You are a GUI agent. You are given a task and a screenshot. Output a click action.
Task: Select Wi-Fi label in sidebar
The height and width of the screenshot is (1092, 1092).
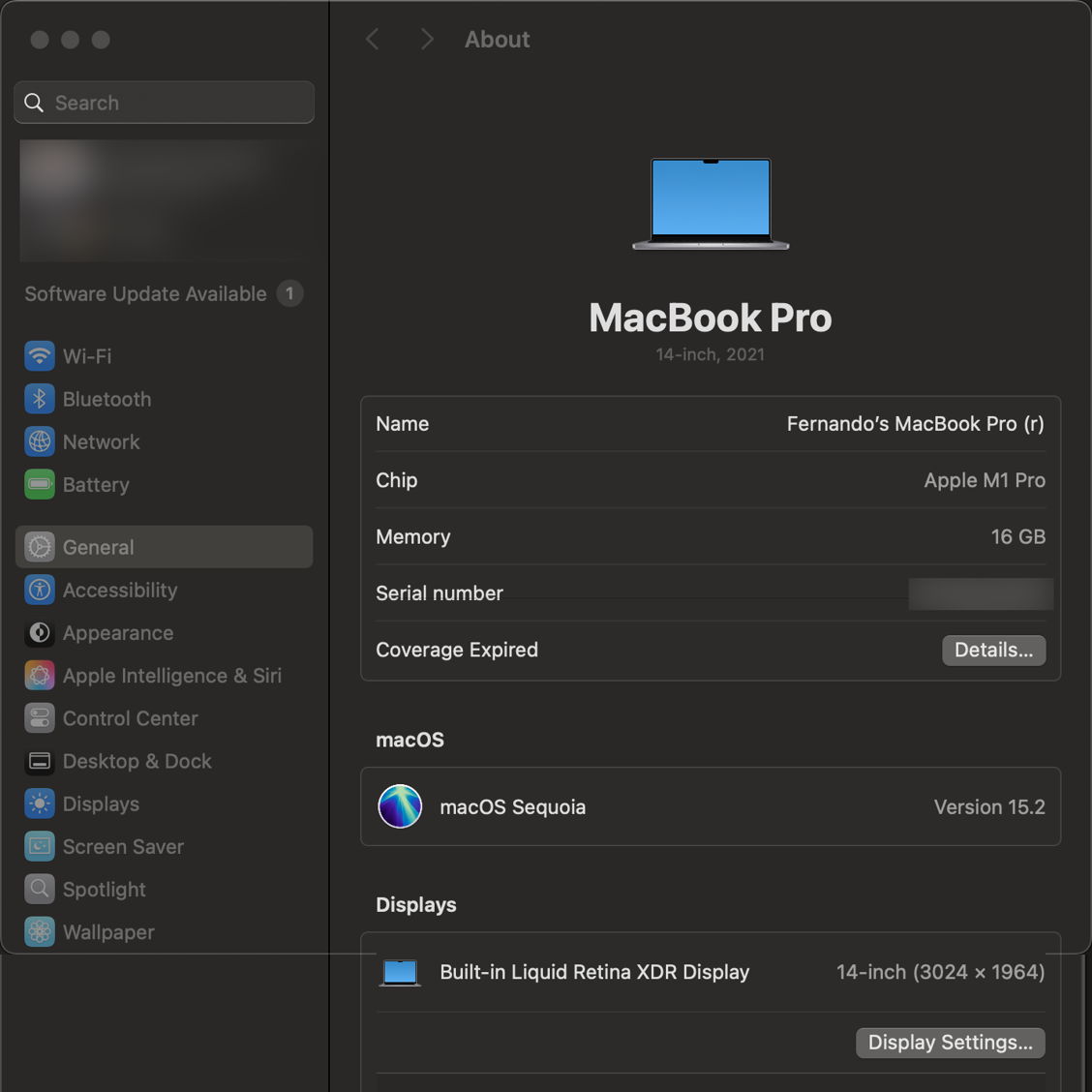(87, 356)
